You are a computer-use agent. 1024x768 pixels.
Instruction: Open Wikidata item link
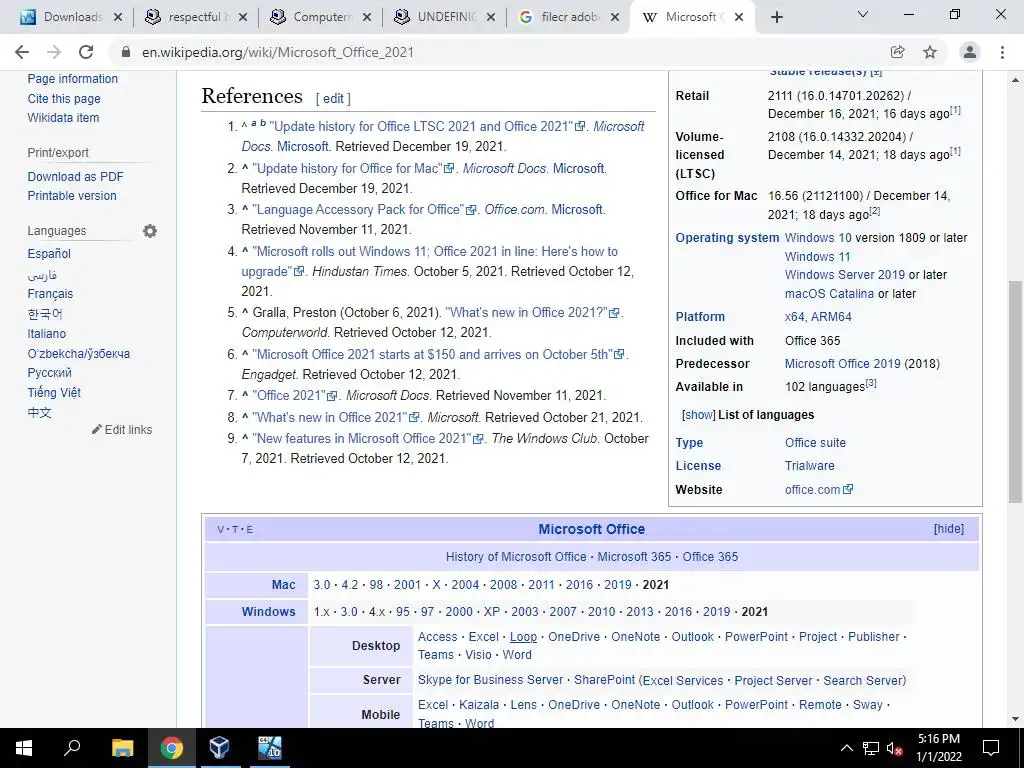63,118
